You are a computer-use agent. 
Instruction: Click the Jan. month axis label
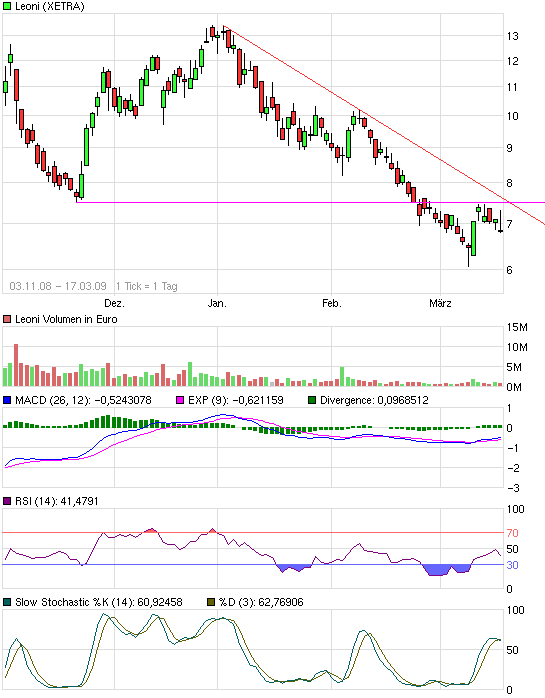coord(217,304)
